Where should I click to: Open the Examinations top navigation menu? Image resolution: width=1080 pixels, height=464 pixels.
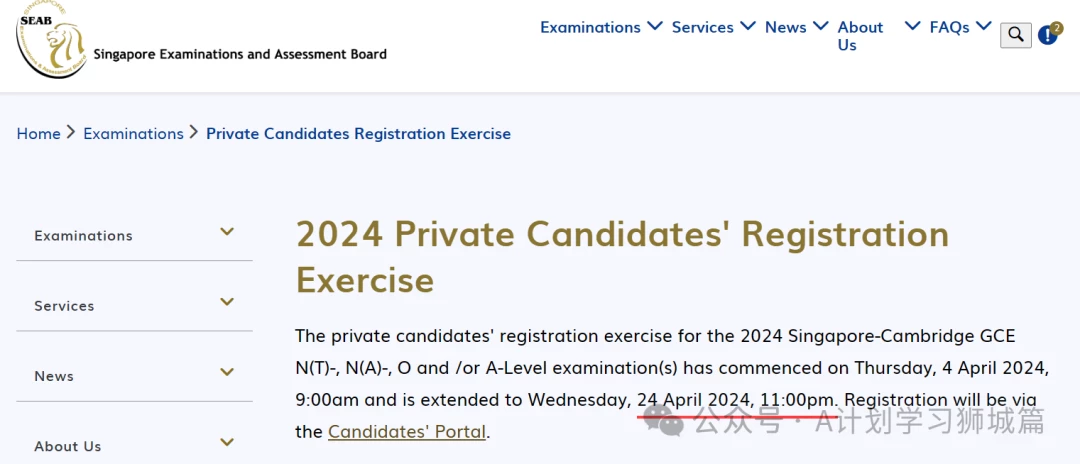(601, 27)
